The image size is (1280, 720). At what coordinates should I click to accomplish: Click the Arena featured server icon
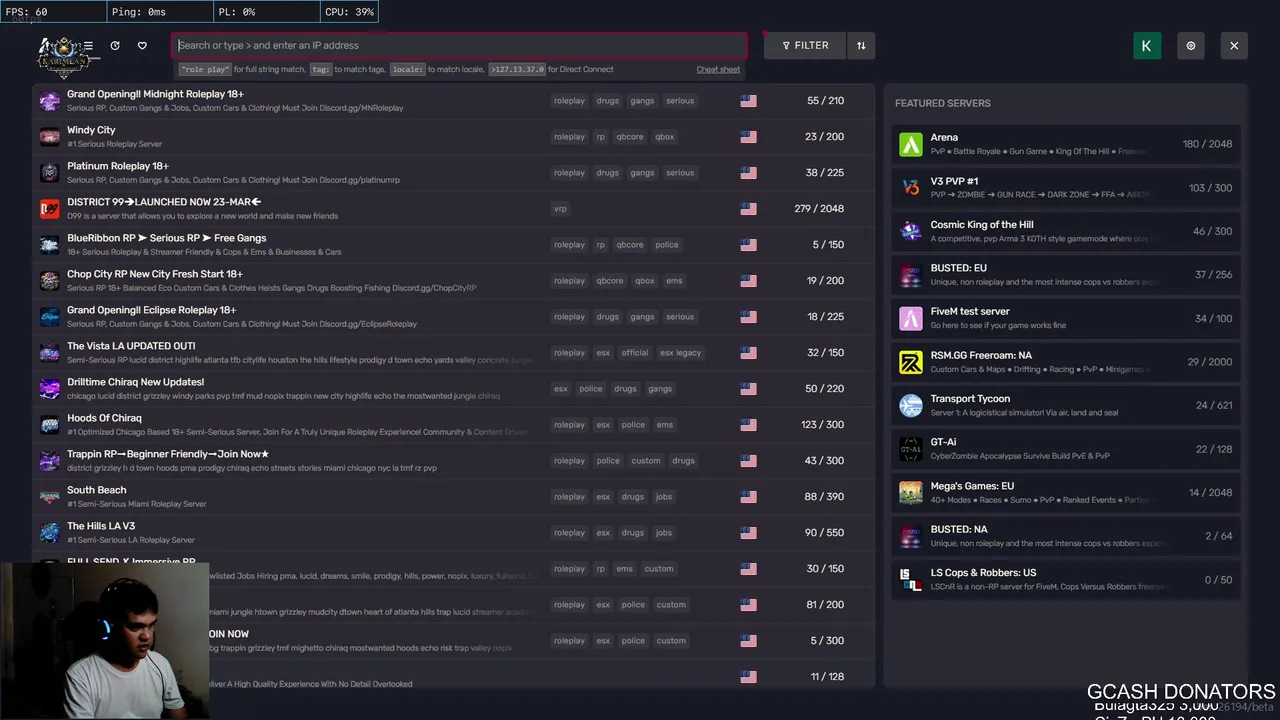tap(910, 144)
